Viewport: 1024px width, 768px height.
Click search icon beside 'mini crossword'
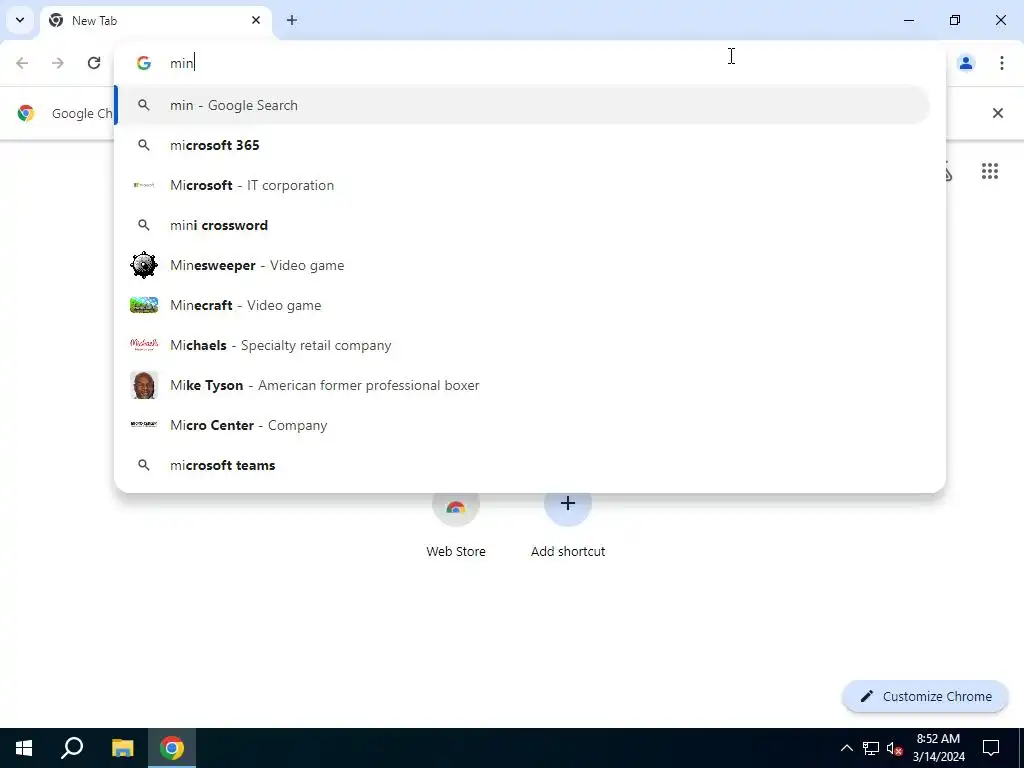(144, 225)
